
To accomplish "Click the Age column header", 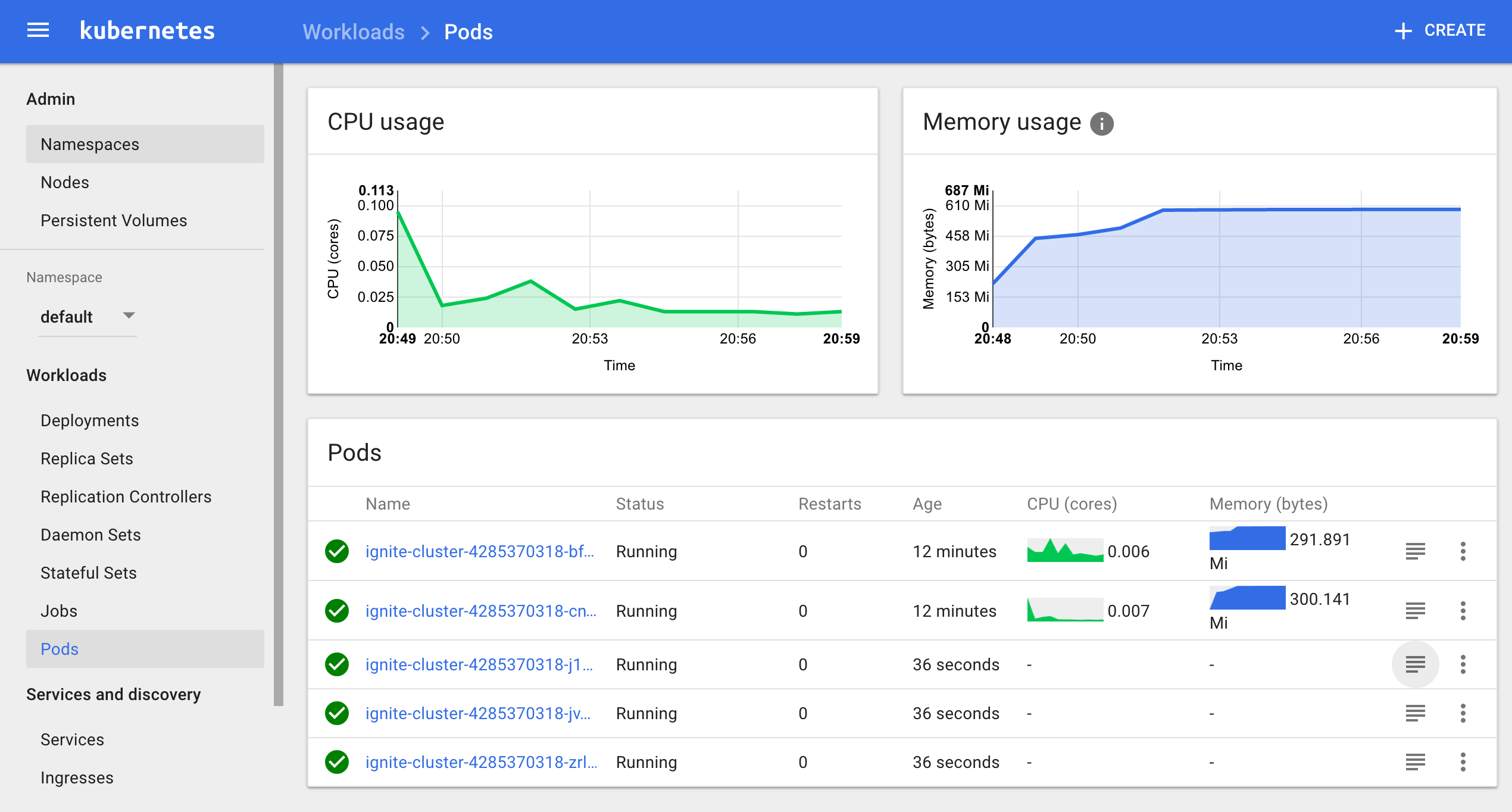I will (x=927, y=504).
